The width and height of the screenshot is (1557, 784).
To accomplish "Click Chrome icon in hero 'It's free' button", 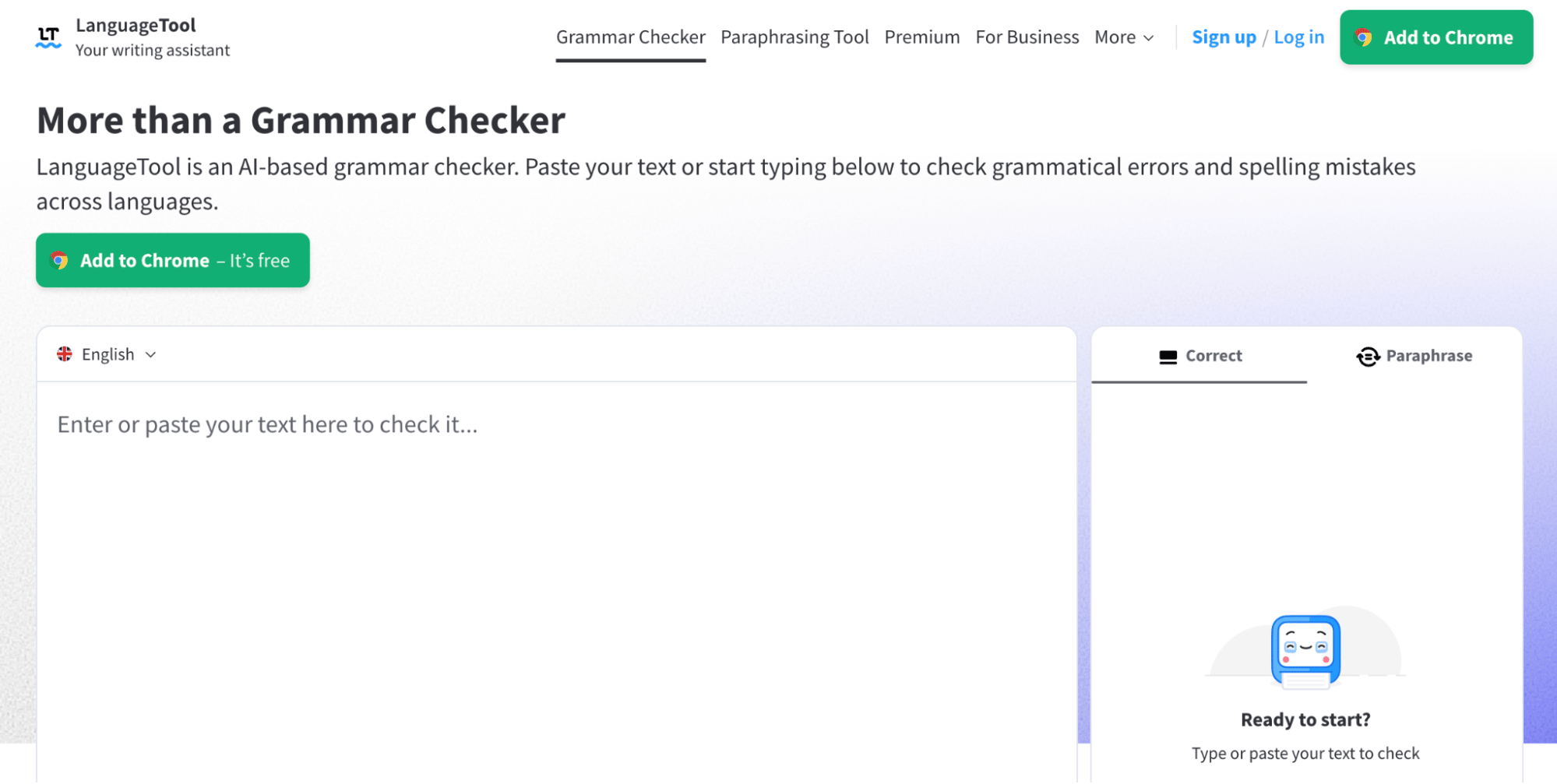I will (x=59, y=260).
